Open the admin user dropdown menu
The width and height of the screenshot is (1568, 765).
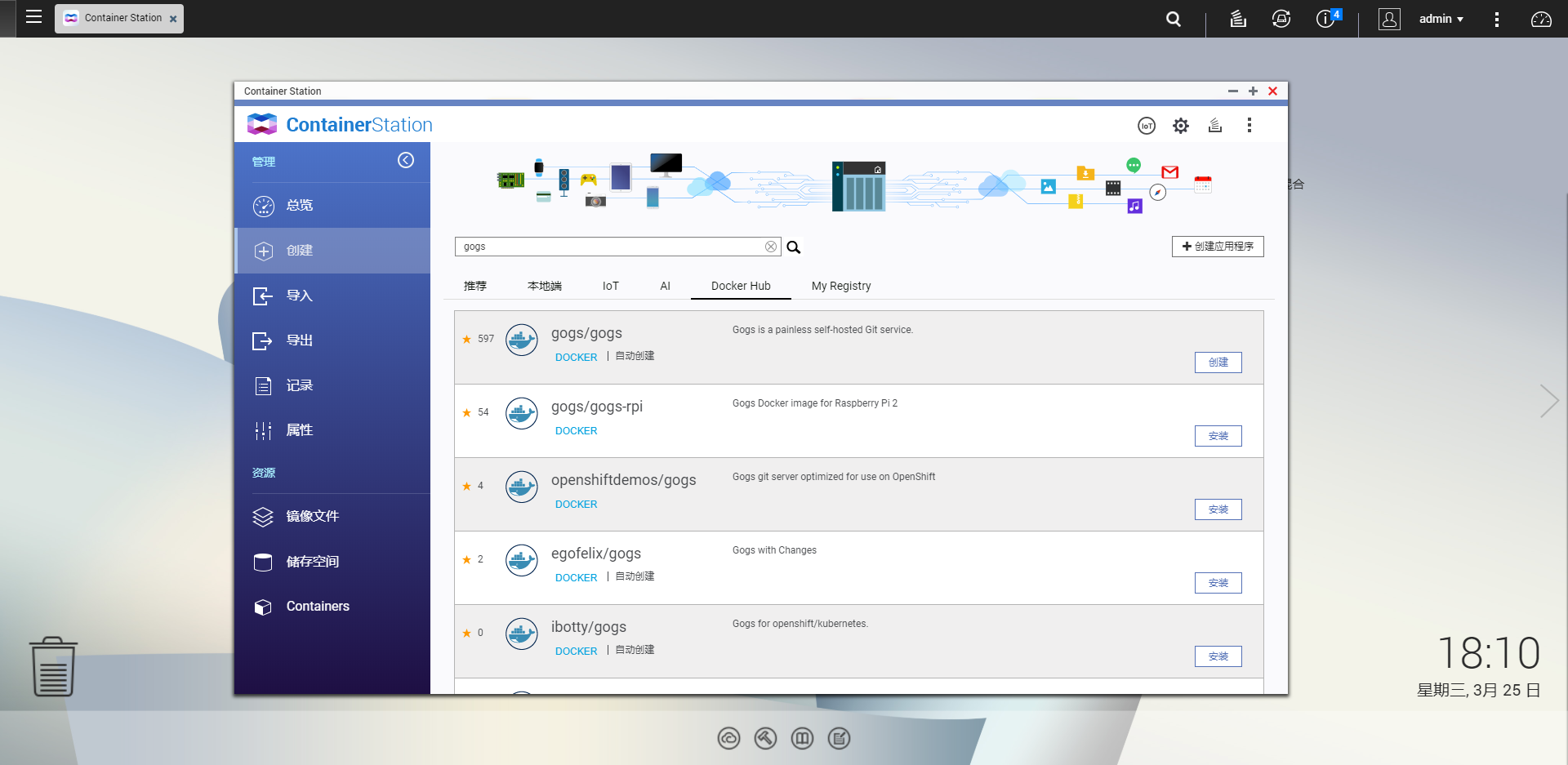(x=1441, y=18)
